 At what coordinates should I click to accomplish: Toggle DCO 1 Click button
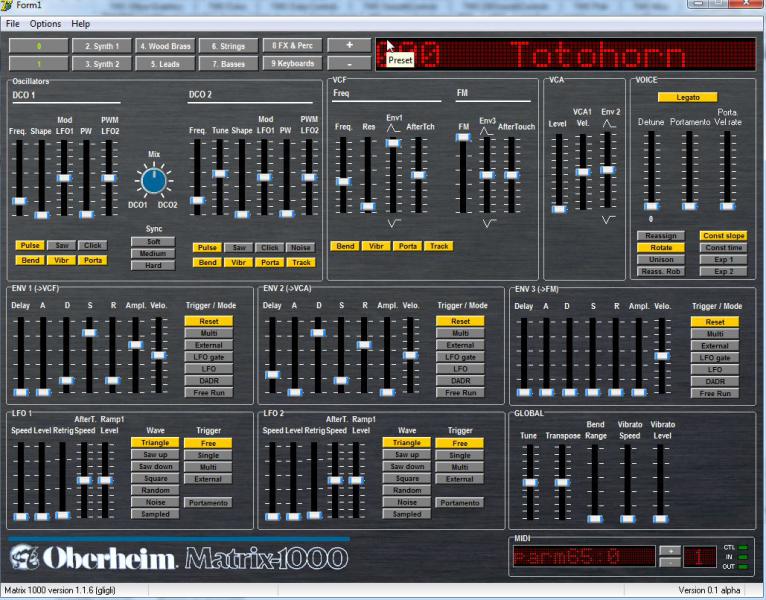point(93,245)
